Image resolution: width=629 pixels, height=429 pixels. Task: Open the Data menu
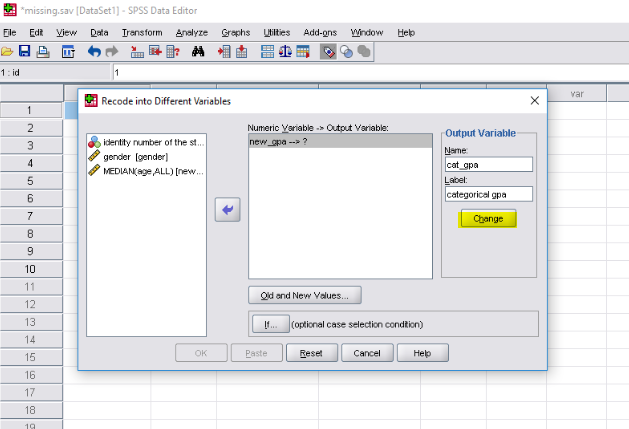(99, 33)
